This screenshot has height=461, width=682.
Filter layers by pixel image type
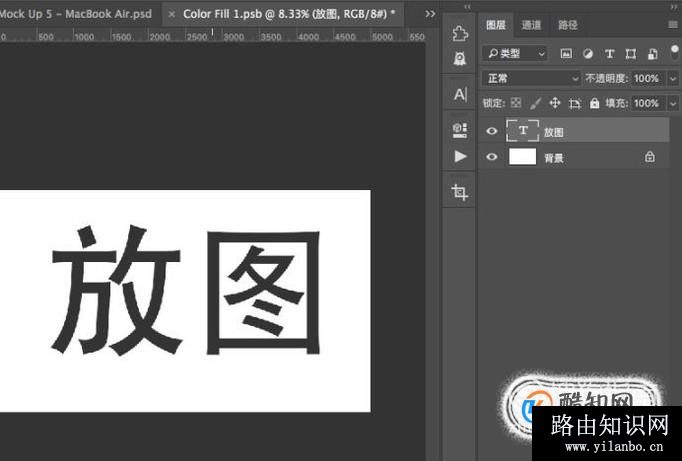(566, 53)
